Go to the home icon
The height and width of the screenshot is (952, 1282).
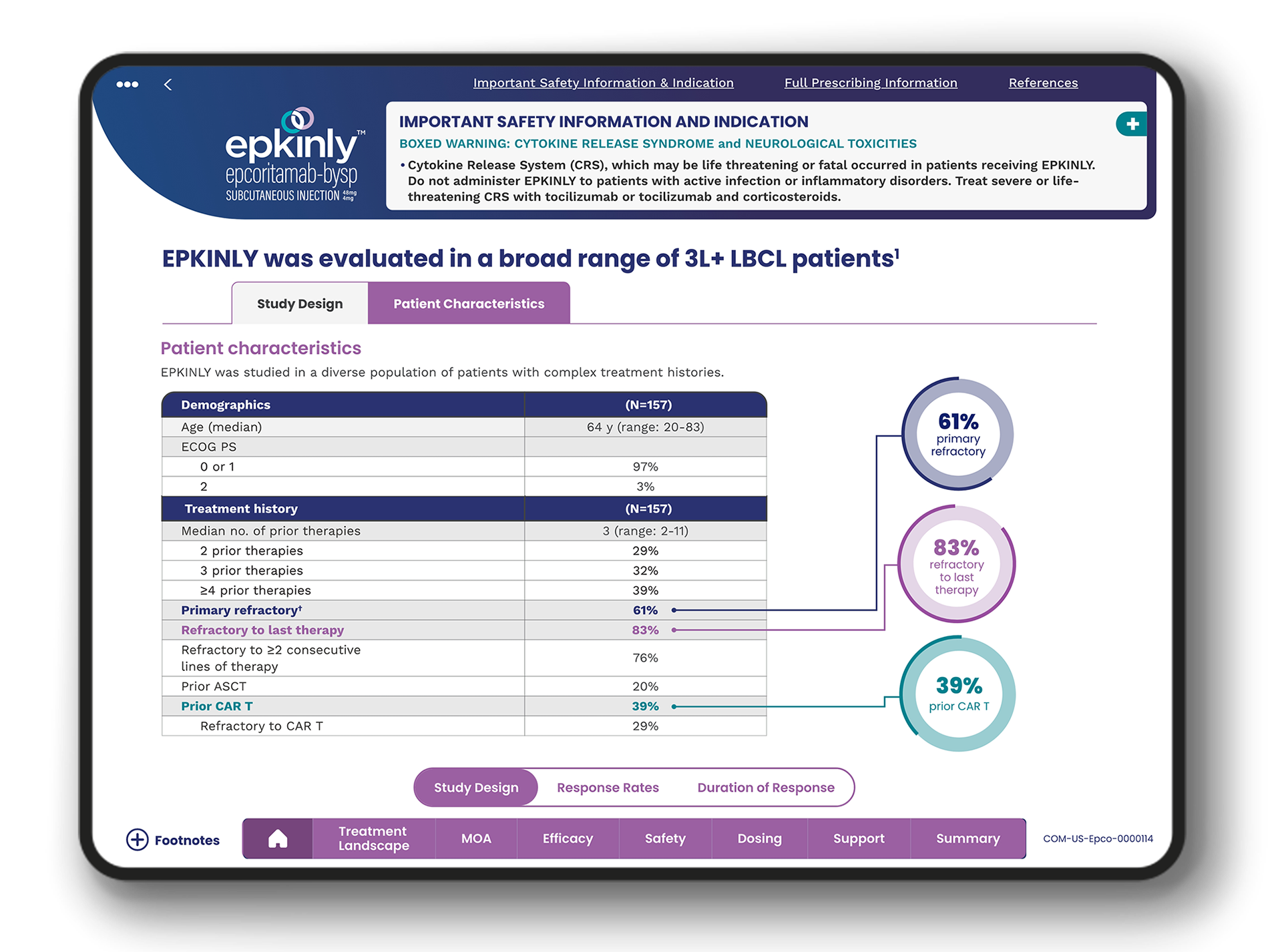click(278, 839)
